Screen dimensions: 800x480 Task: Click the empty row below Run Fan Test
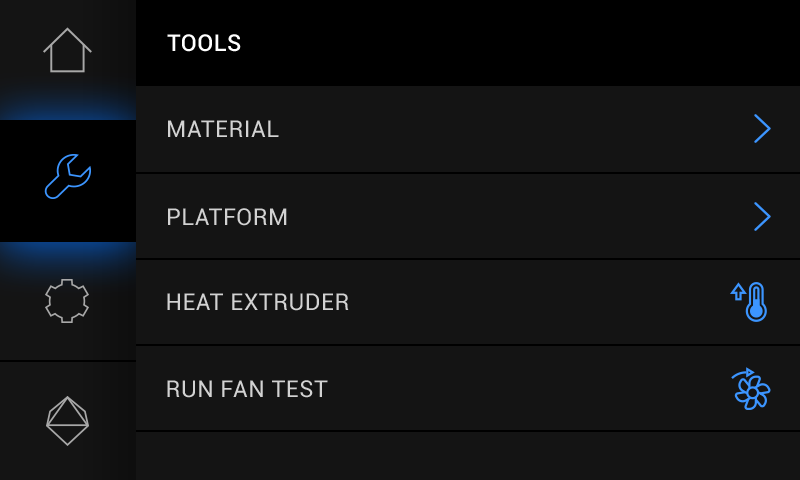click(467, 456)
